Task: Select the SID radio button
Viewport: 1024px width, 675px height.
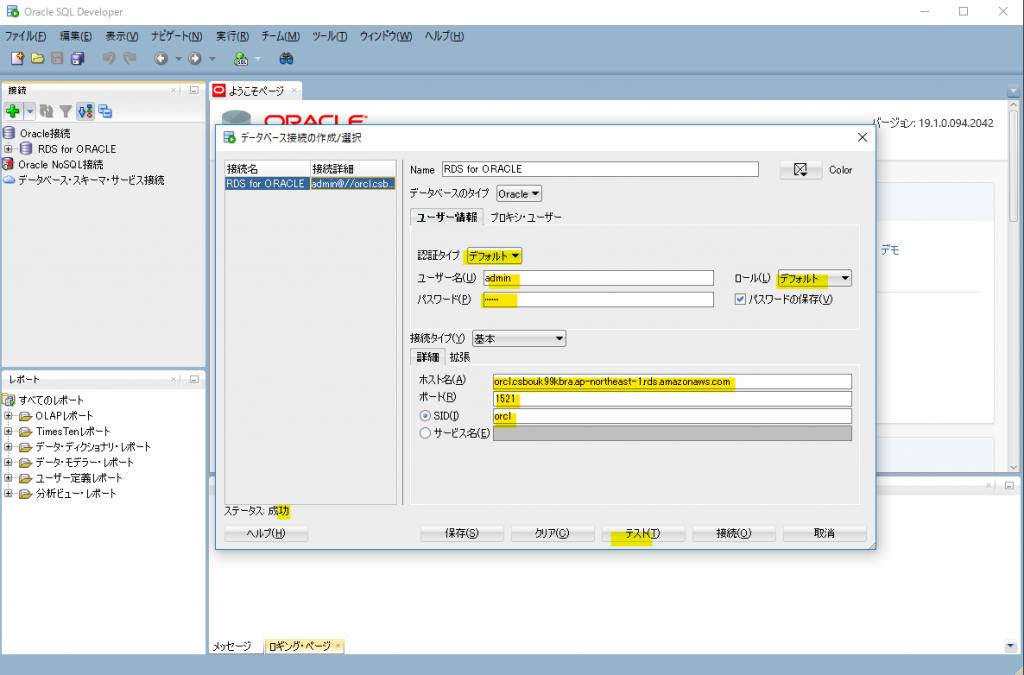Action: 425,416
